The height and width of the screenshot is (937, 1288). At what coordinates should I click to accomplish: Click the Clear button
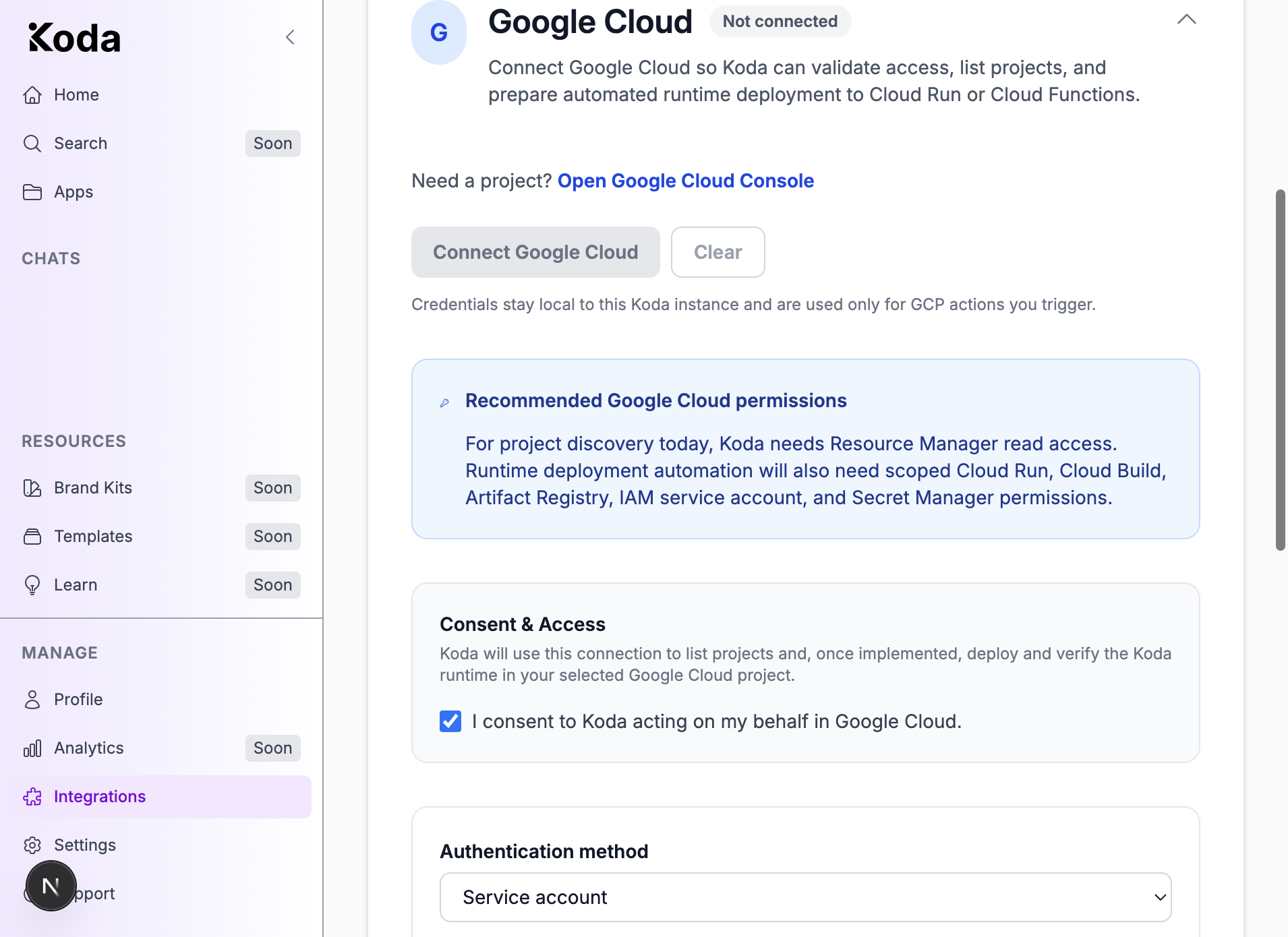[718, 252]
